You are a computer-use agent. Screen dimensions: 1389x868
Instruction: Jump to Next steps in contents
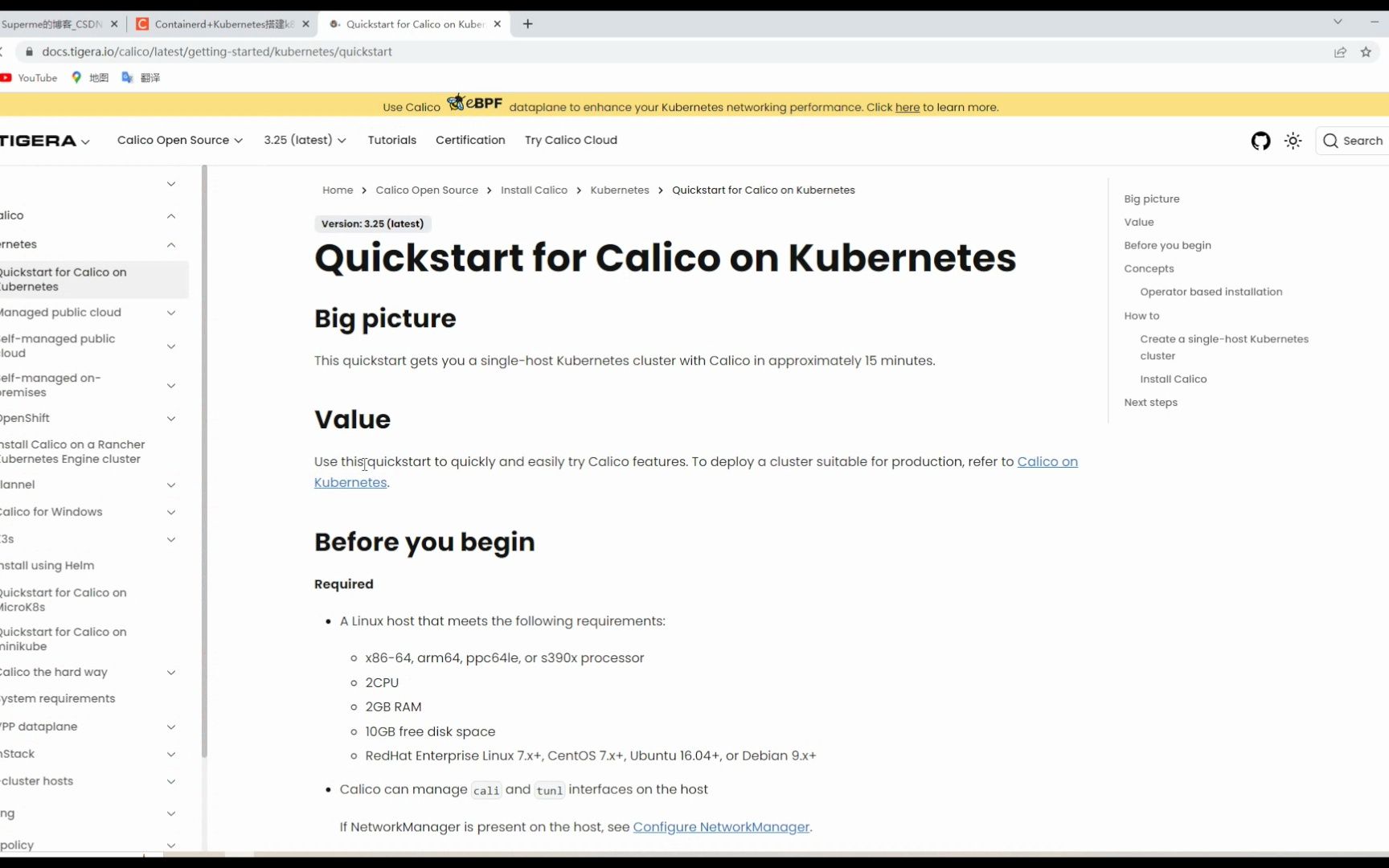point(1150,403)
